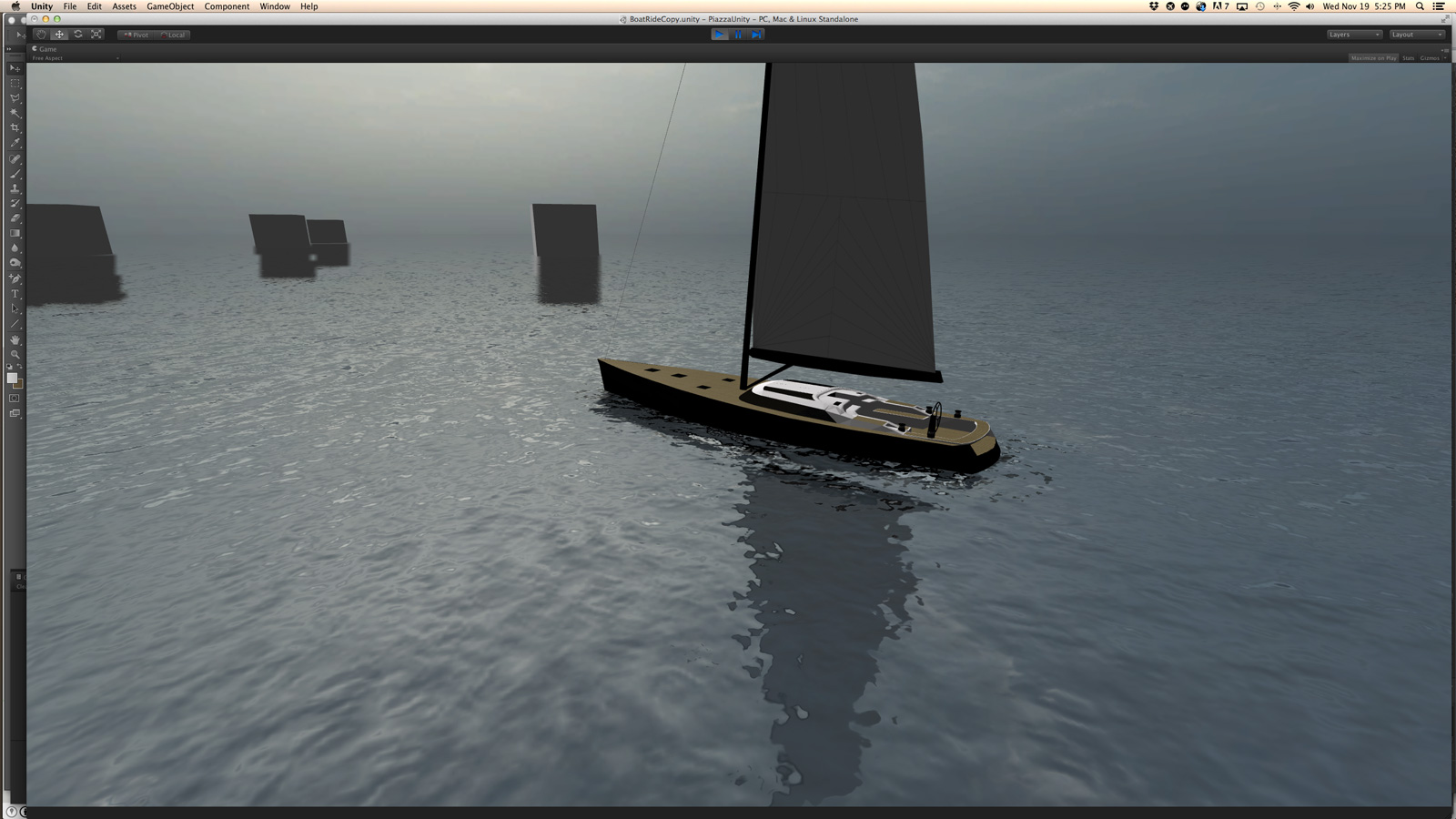This screenshot has height=819, width=1456.
Task: Select the Sponge/Dodge tool
Action: click(x=15, y=263)
